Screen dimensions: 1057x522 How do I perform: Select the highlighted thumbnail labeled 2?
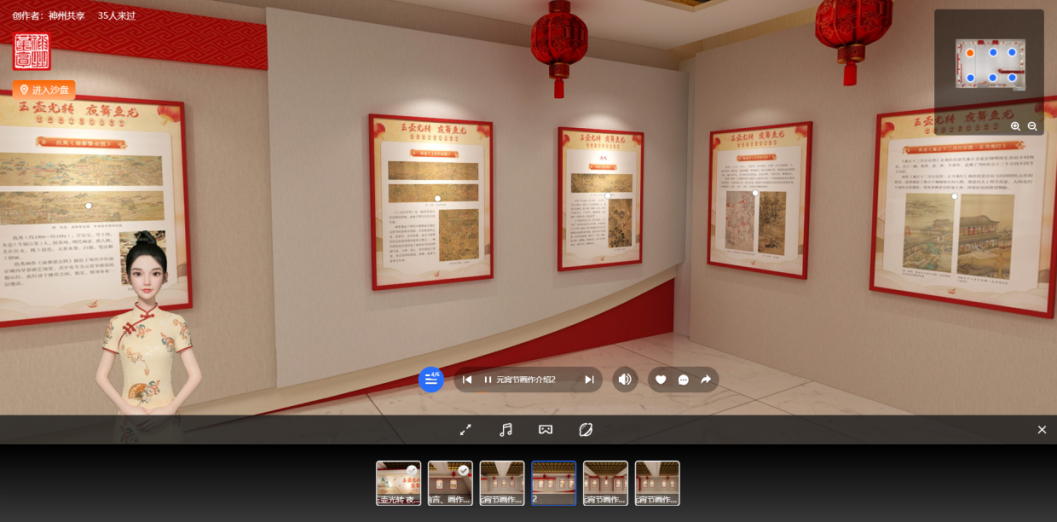tap(553, 483)
